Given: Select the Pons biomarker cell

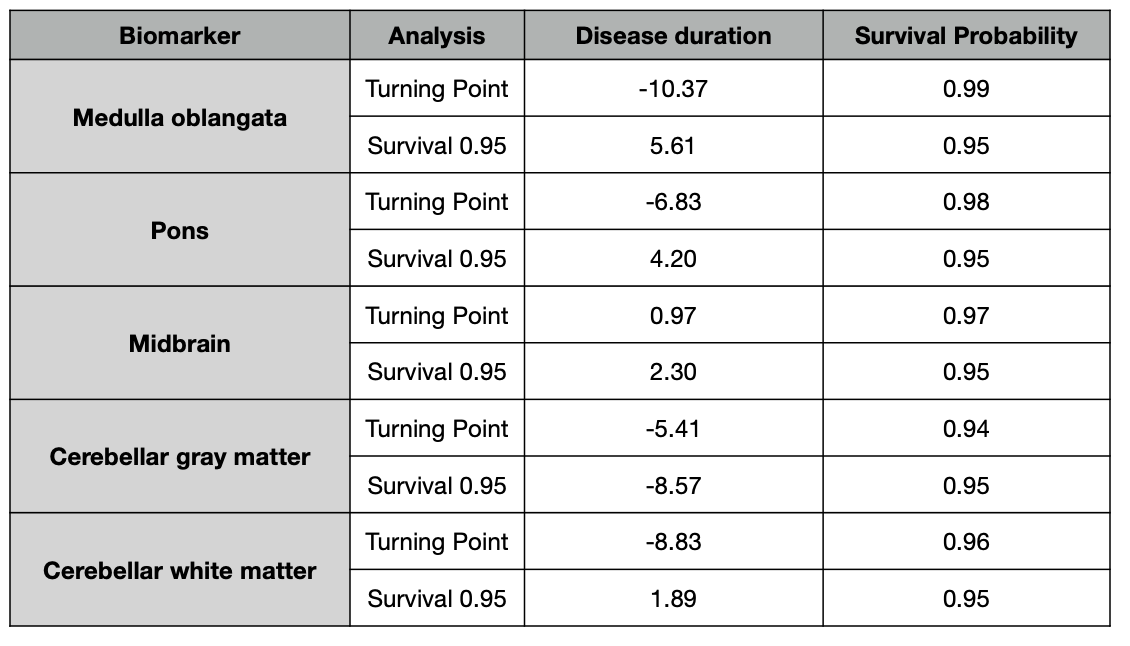Looking at the screenshot, I should click(x=180, y=230).
